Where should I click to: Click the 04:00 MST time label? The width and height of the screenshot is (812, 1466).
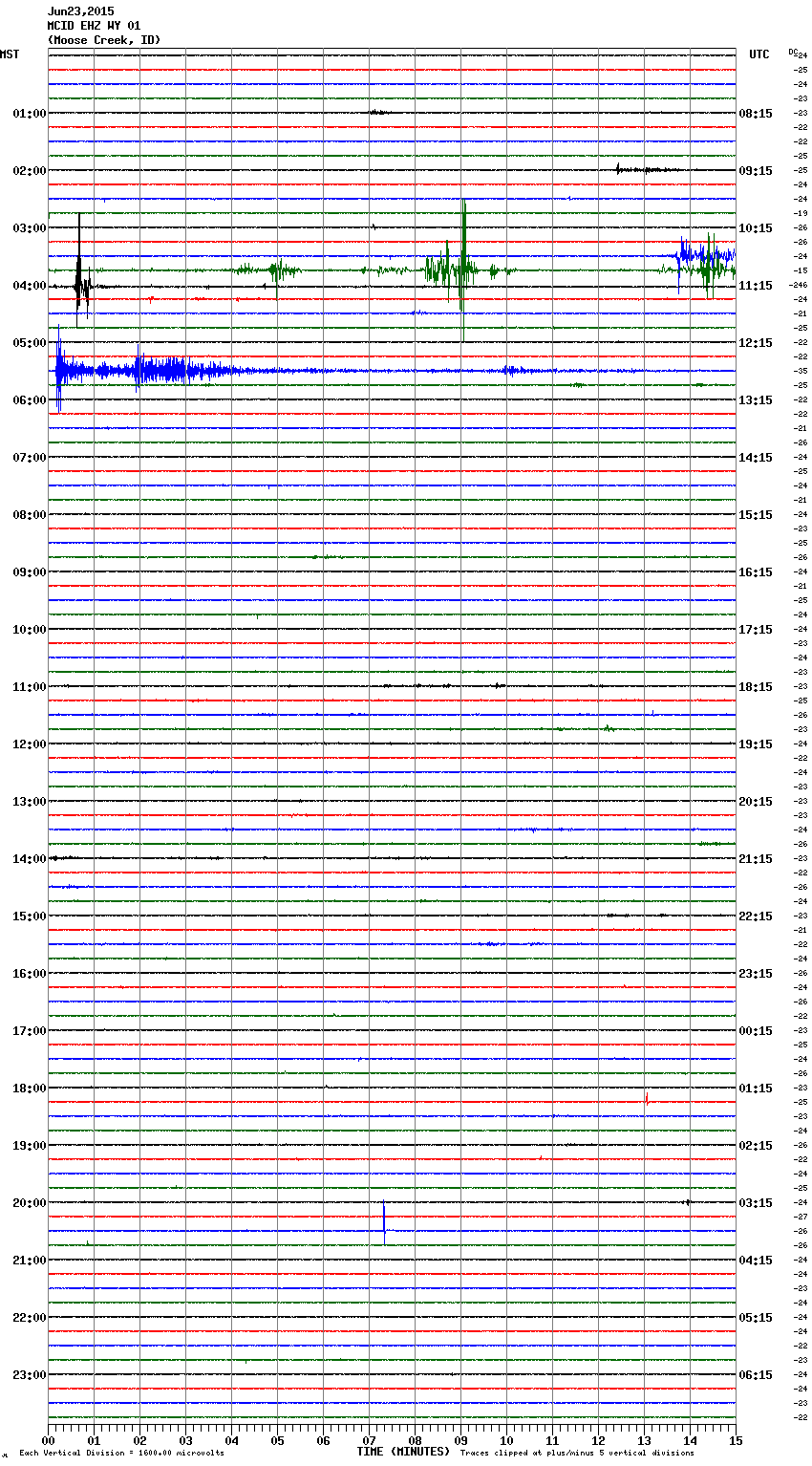30,286
